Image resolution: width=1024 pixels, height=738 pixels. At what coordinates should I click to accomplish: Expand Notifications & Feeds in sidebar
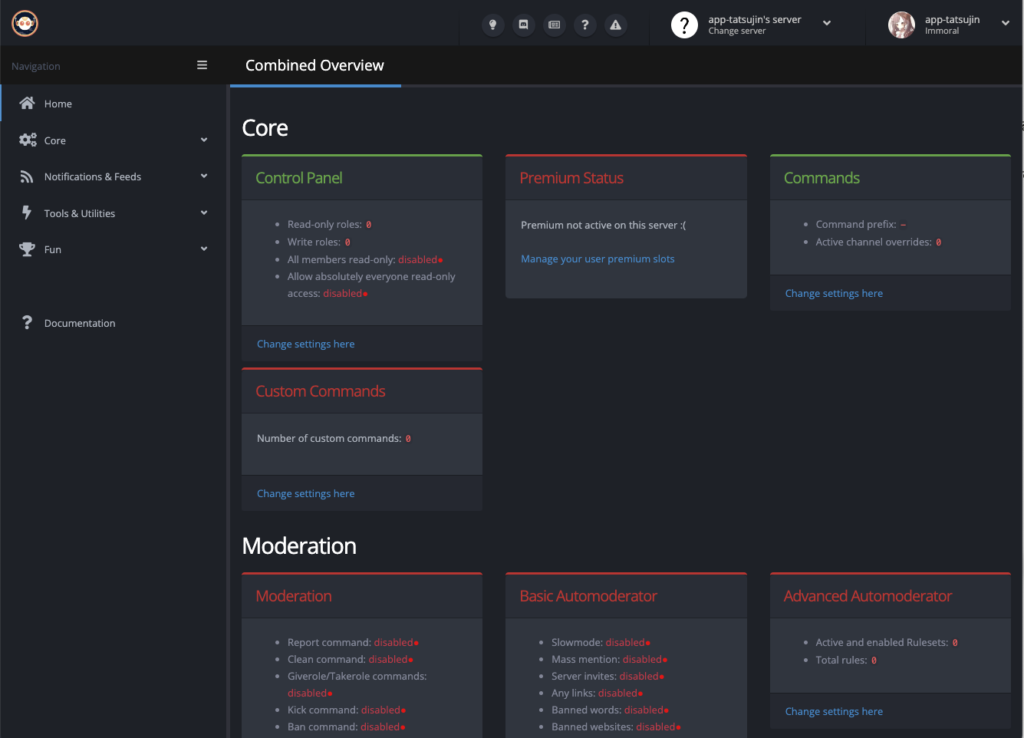(x=113, y=177)
